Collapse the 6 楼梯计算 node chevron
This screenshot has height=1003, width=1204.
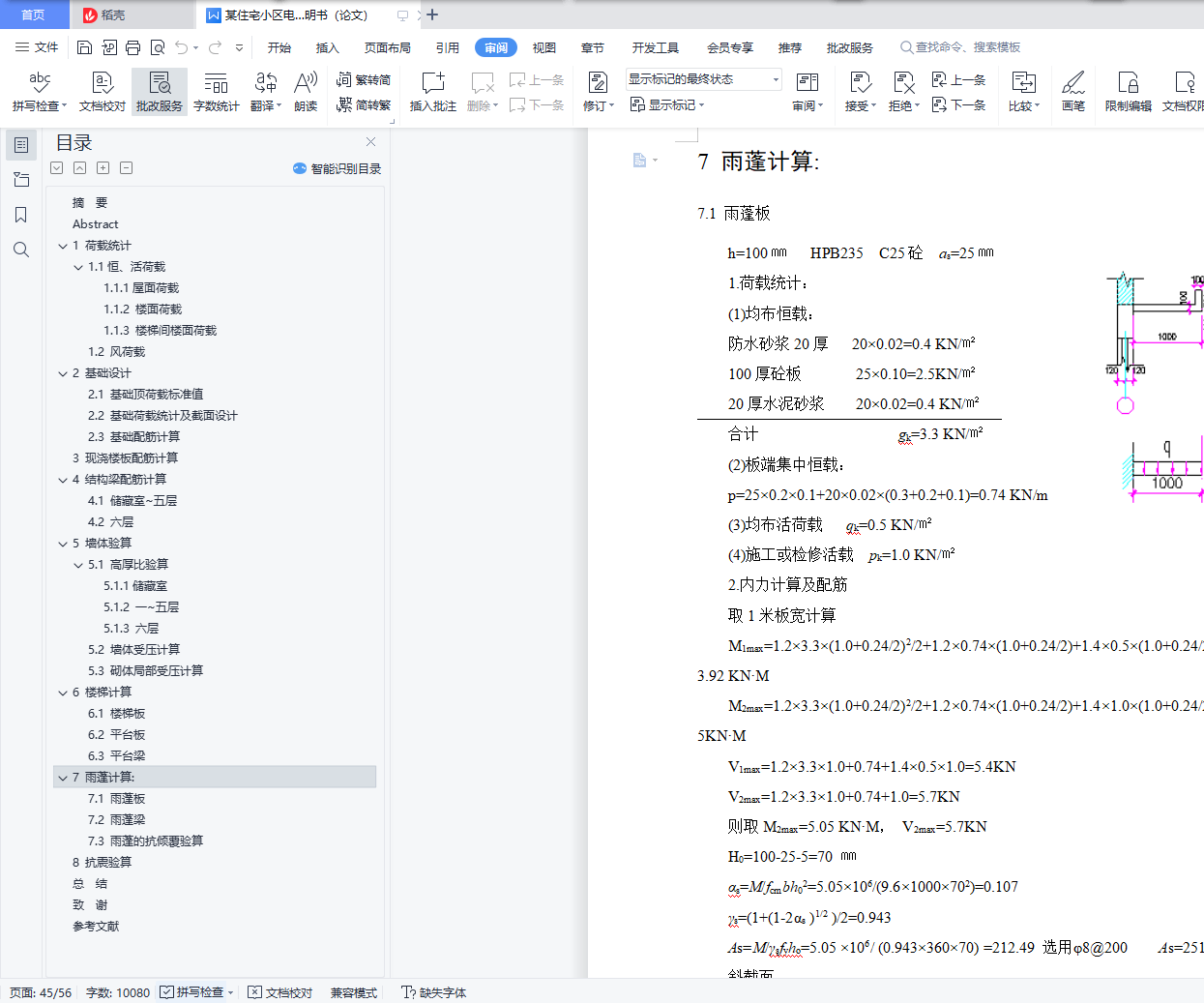[63, 693]
